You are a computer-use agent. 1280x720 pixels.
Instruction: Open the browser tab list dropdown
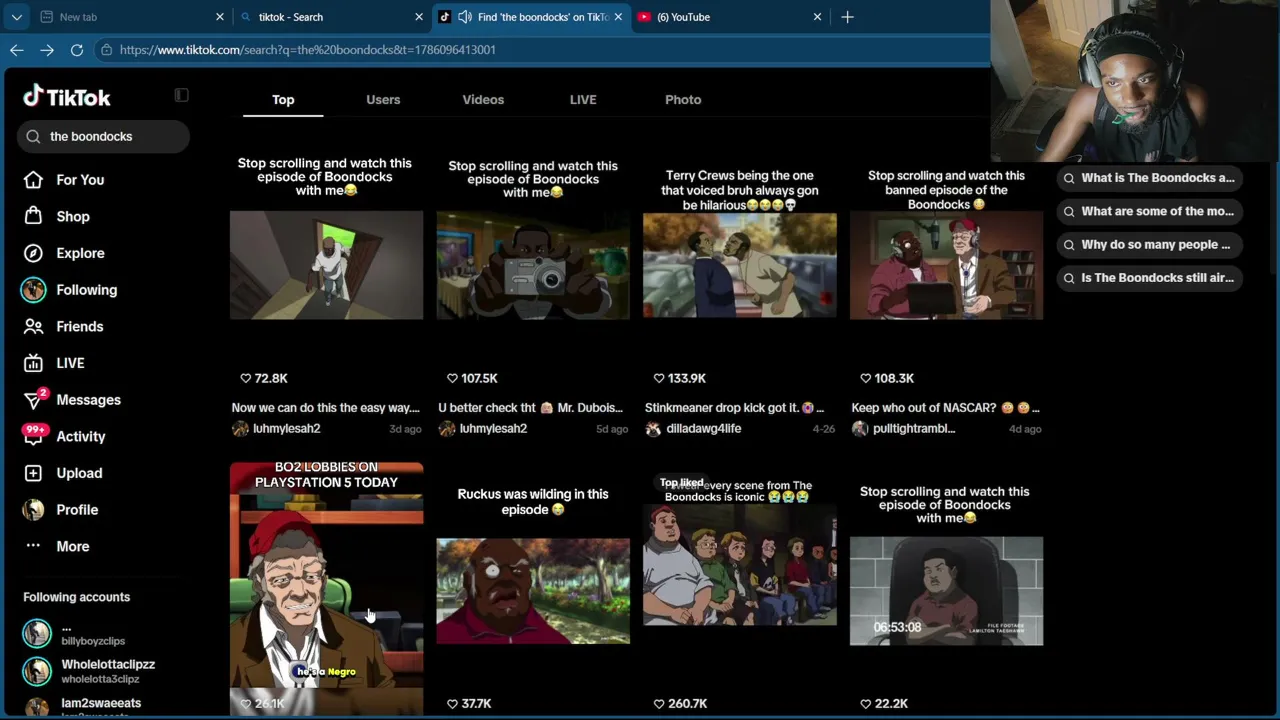tap(16, 17)
